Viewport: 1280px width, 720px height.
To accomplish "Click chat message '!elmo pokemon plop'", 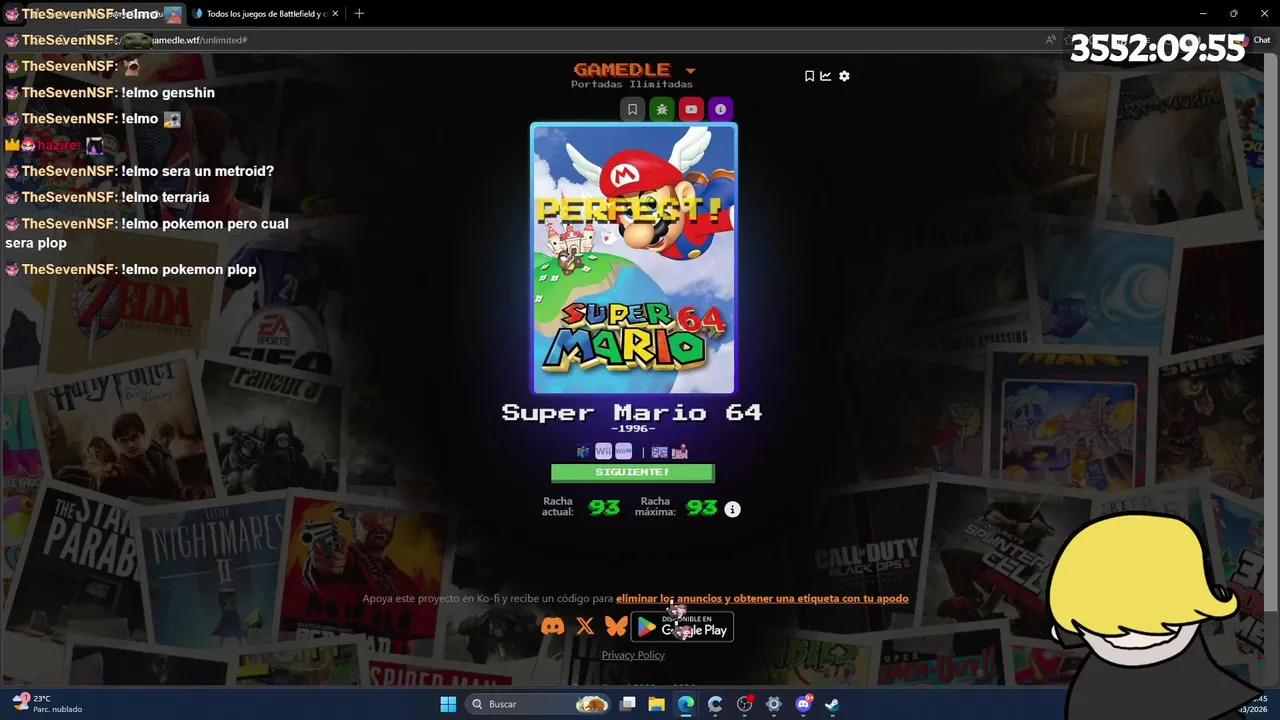I will pos(189,270).
